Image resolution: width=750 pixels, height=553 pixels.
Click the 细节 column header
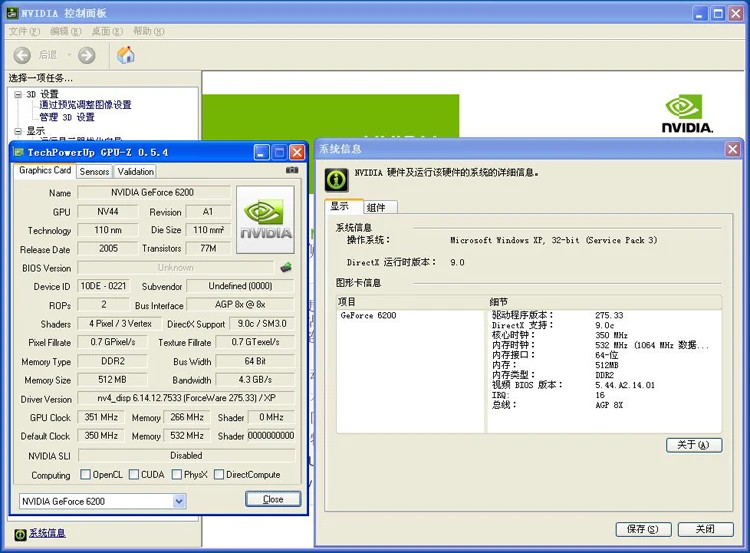tap(604, 302)
